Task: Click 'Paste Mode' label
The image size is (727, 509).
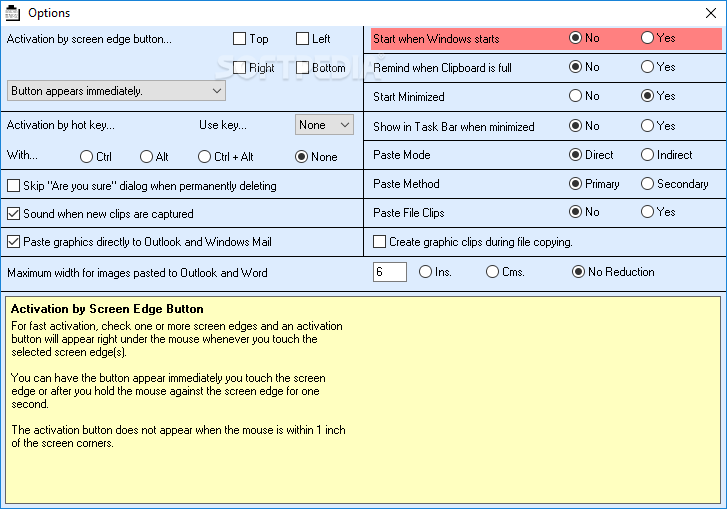Action: coord(402,155)
